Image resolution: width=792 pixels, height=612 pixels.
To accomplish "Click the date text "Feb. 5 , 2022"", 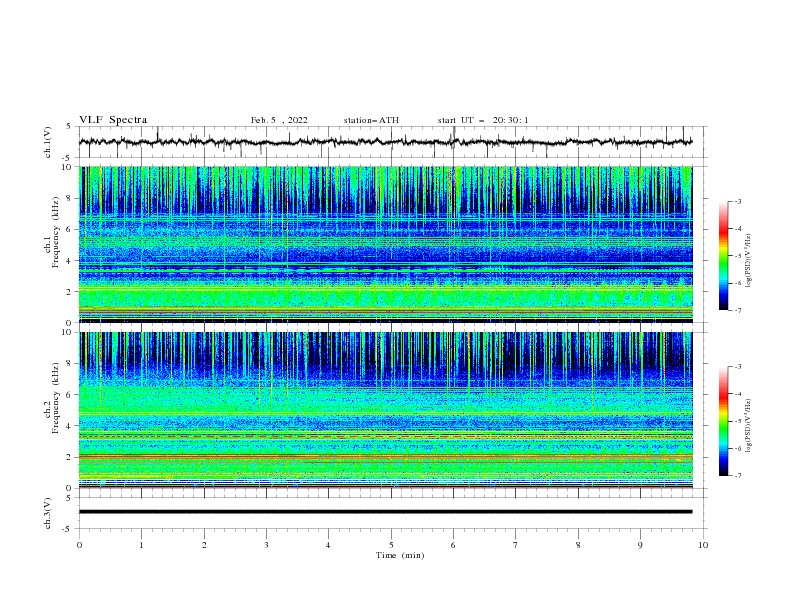I will click(x=279, y=120).
